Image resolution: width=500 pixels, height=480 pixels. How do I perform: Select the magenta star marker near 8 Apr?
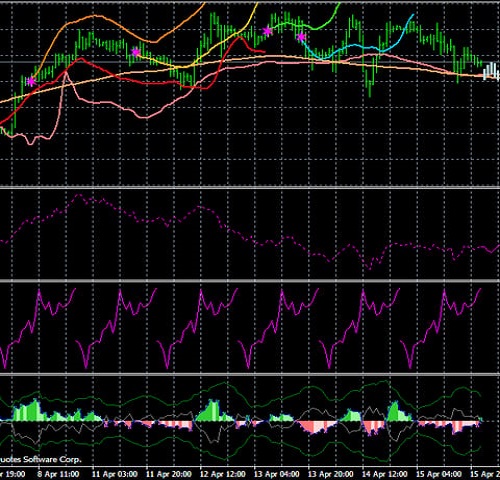[x=31, y=81]
